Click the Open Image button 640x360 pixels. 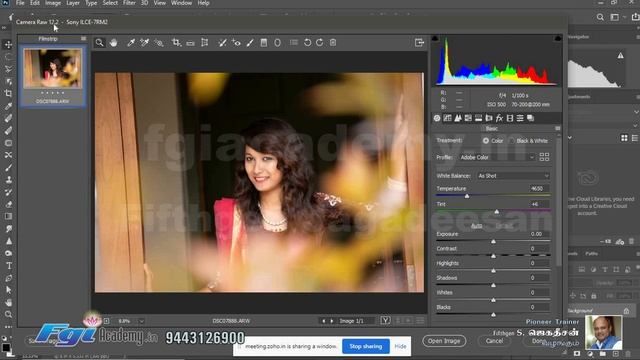tap(444, 341)
